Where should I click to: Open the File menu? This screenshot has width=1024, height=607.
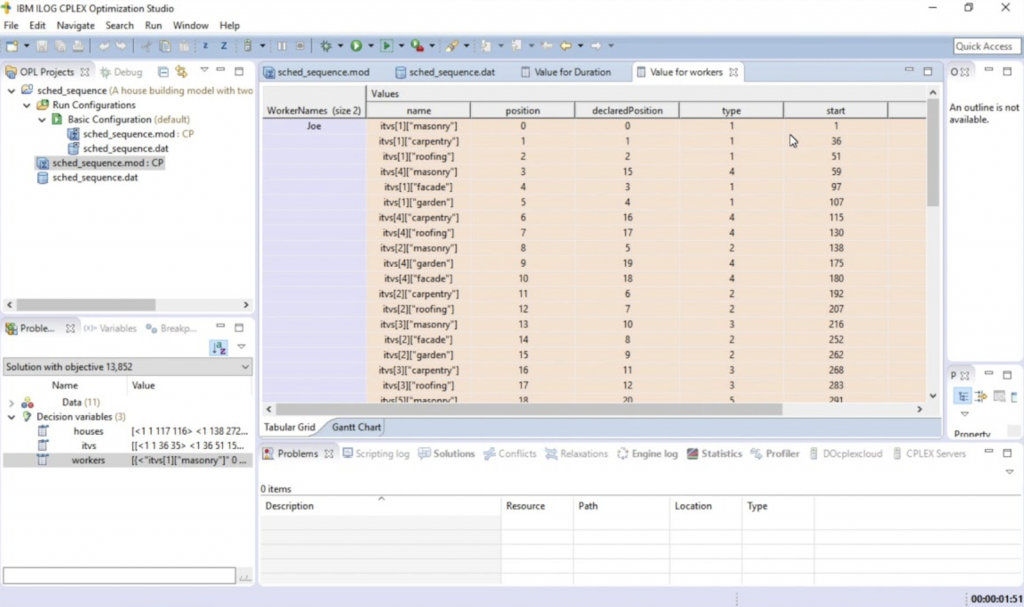(x=11, y=25)
